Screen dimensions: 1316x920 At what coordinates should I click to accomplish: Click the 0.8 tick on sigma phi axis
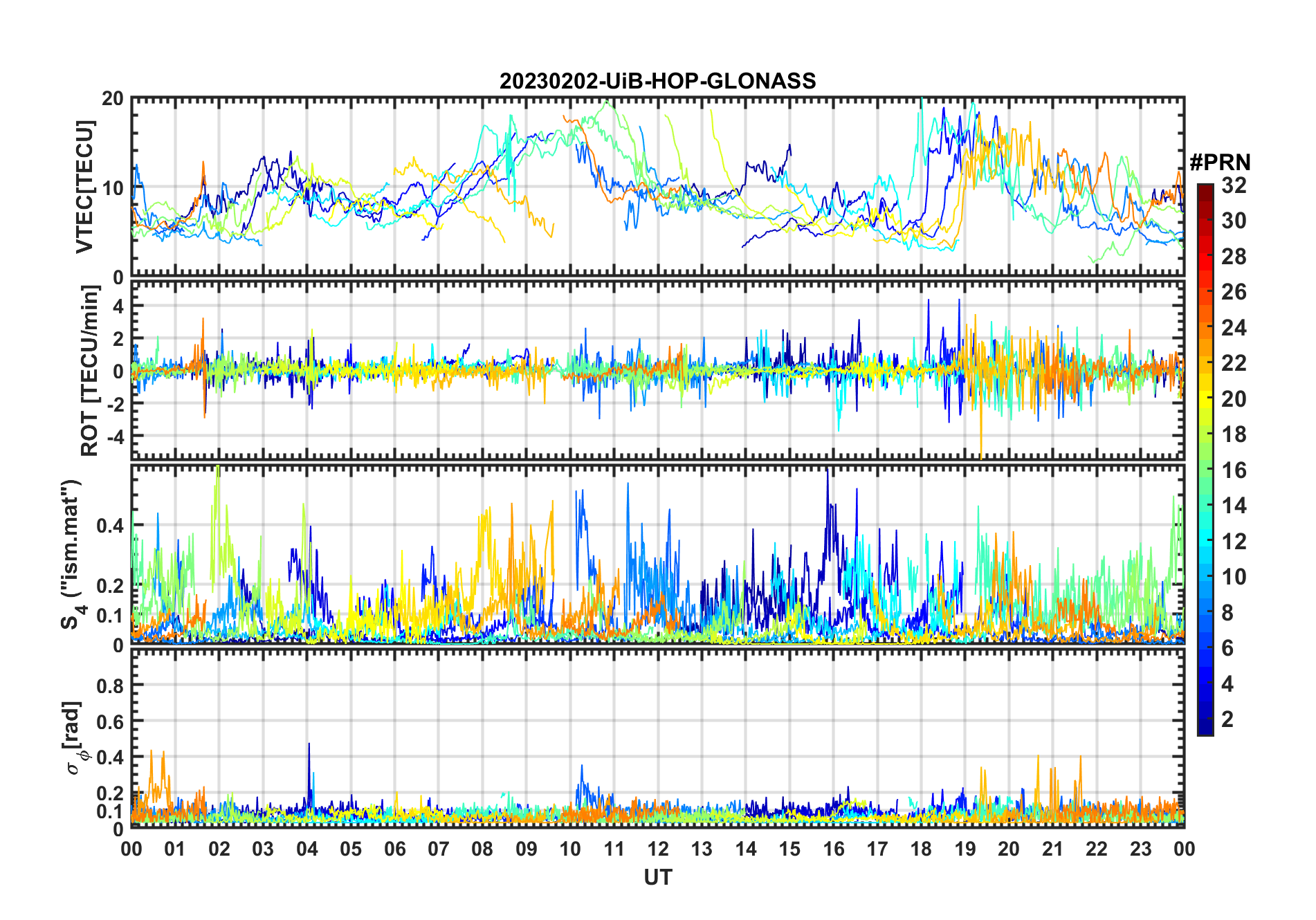coord(110,686)
